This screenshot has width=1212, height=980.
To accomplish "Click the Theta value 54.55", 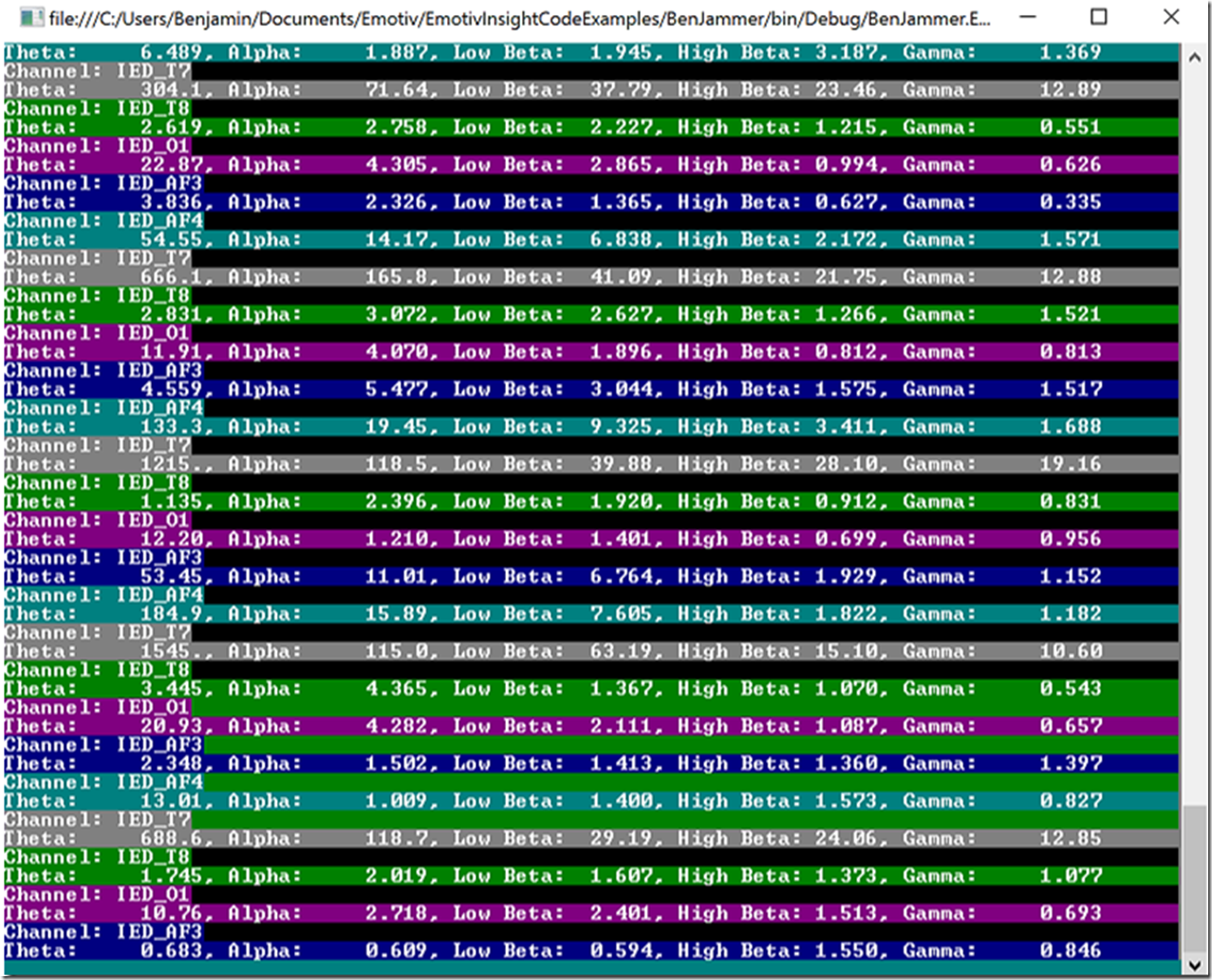I will click(x=171, y=240).
